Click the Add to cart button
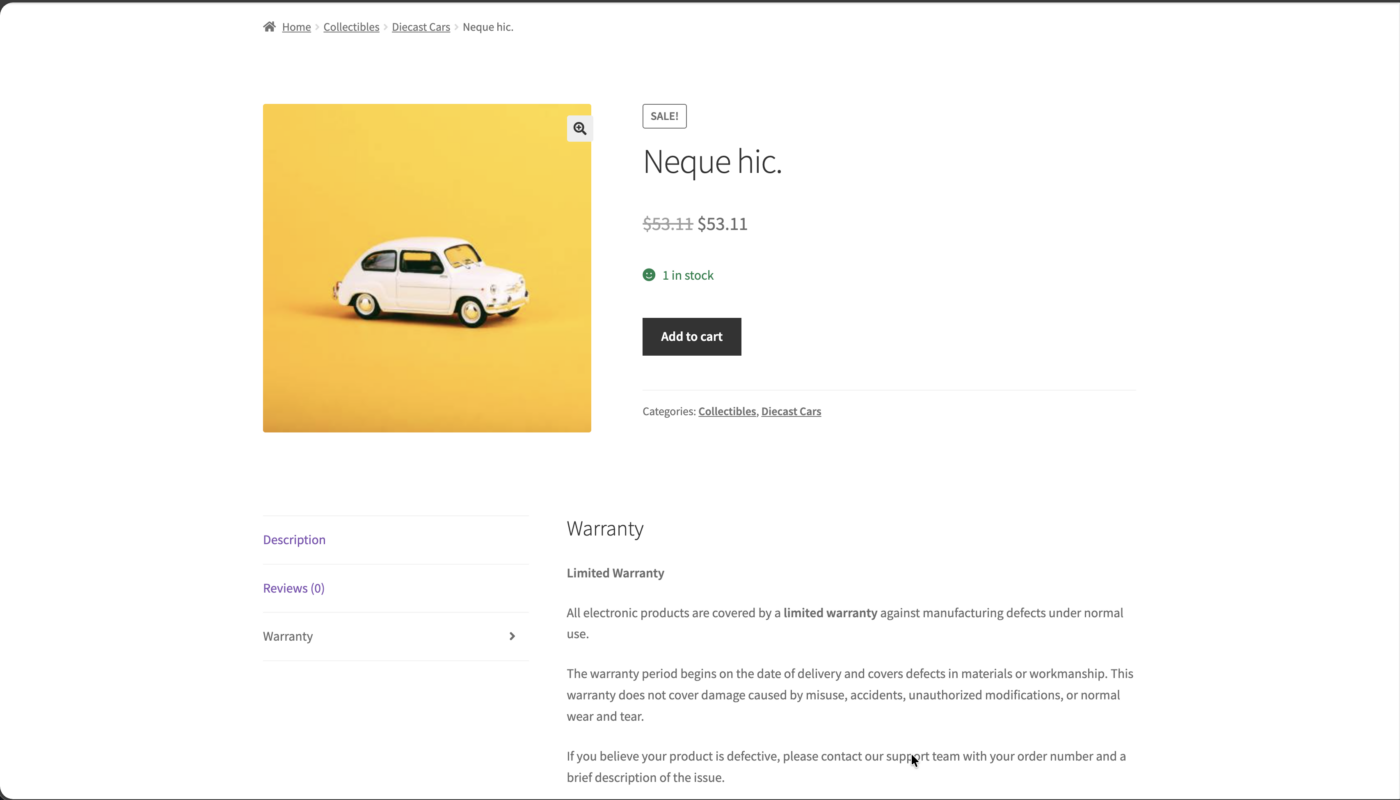The width and height of the screenshot is (1400, 800). [691, 336]
